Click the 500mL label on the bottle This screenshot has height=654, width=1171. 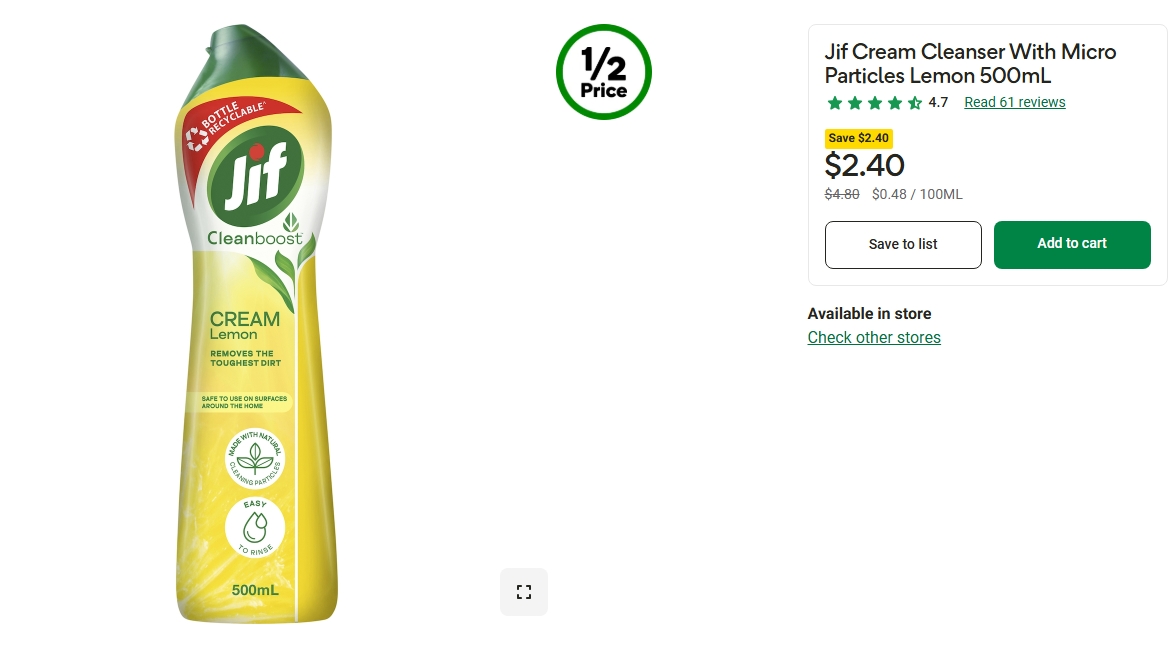pyautogui.click(x=255, y=590)
